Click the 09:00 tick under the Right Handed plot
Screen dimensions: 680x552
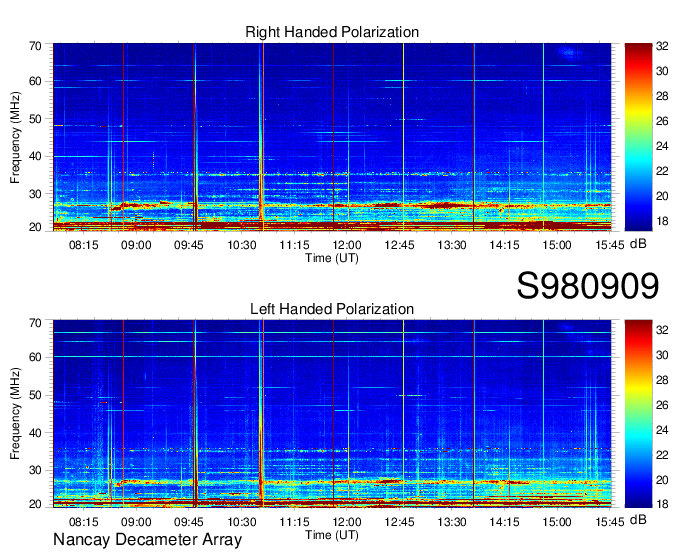(x=136, y=245)
